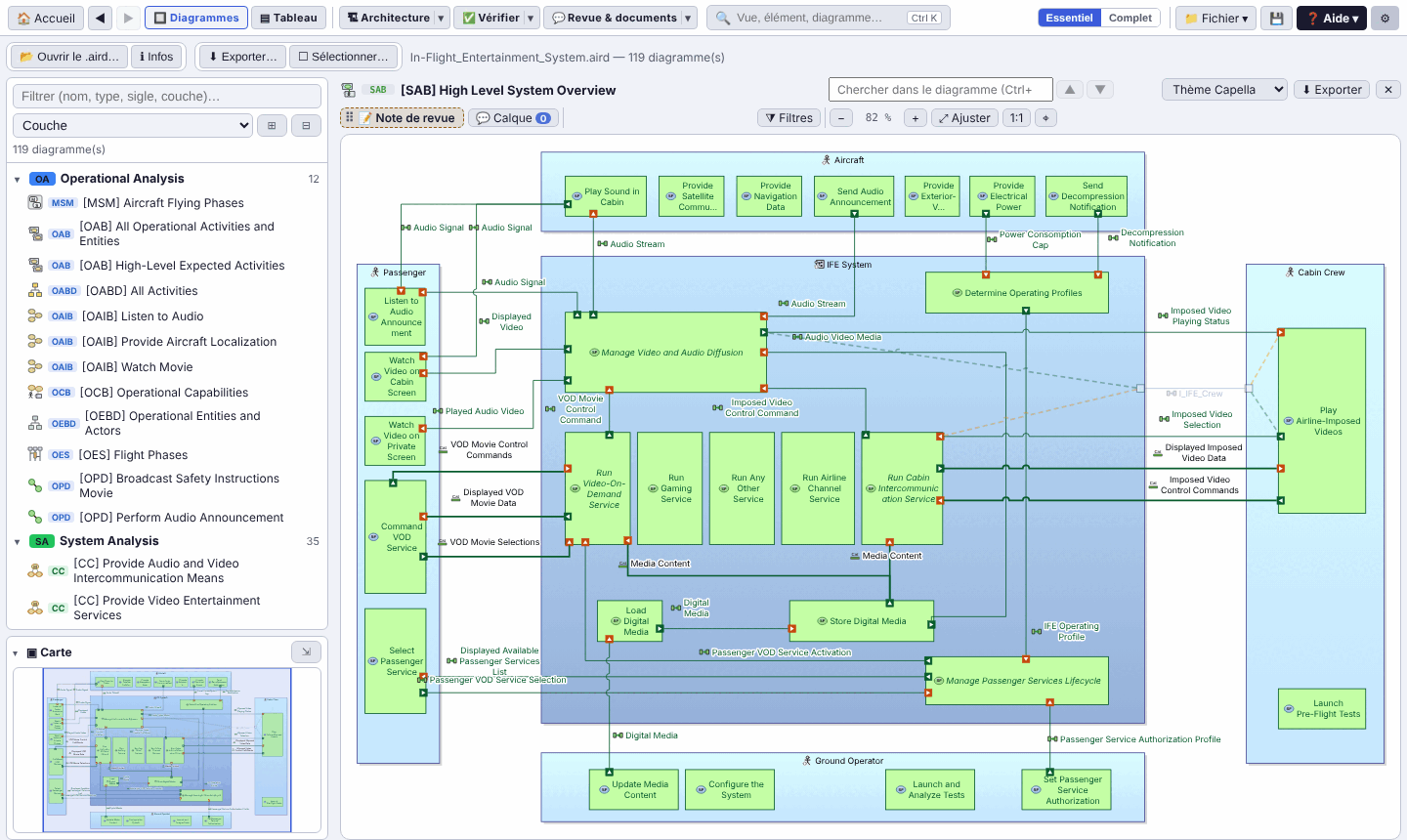Switch to Essentiel mode
Image resolution: width=1407 pixels, height=840 pixels.
point(1069,18)
